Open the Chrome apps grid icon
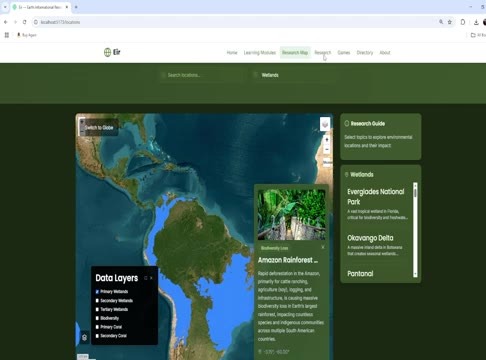 click(x=7, y=35)
